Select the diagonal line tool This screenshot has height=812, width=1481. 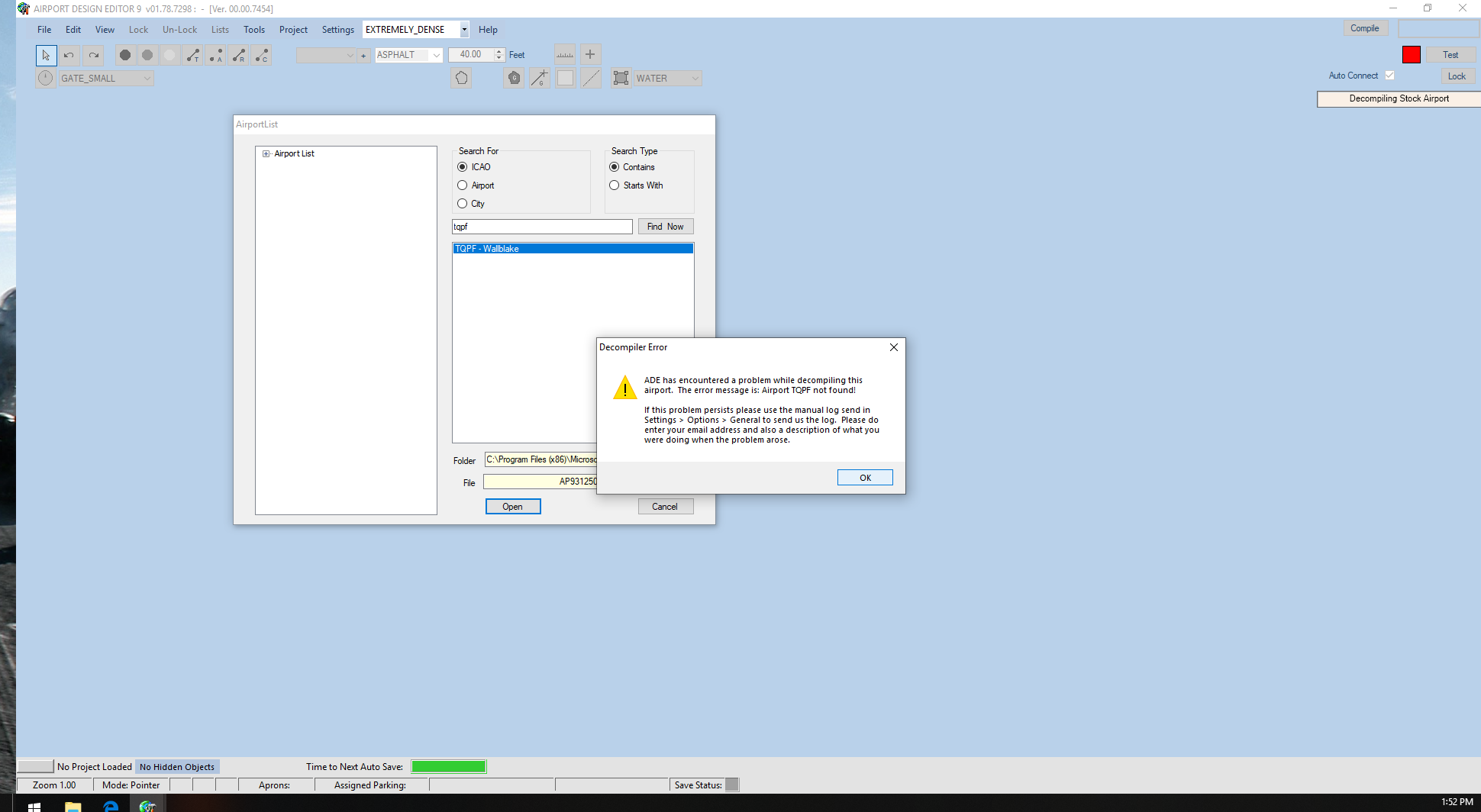[x=591, y=78]
